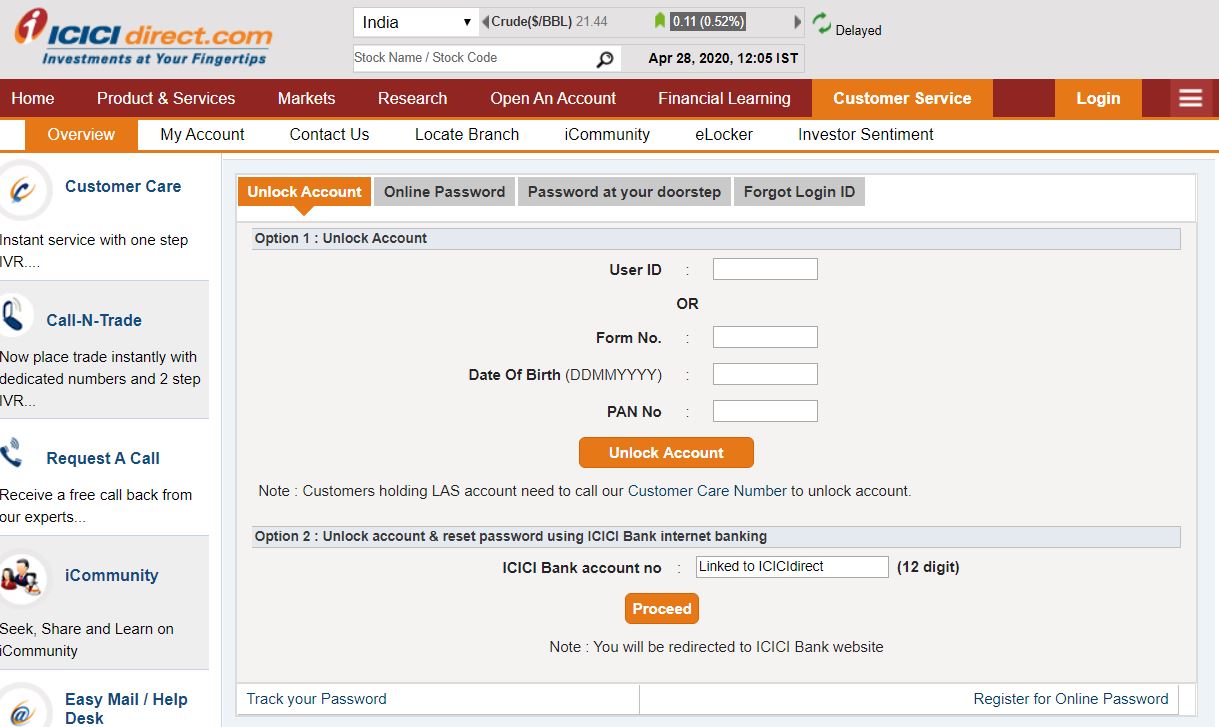
Task: Open Easy Mail / Help Desk link
Action: pos(126,709)
